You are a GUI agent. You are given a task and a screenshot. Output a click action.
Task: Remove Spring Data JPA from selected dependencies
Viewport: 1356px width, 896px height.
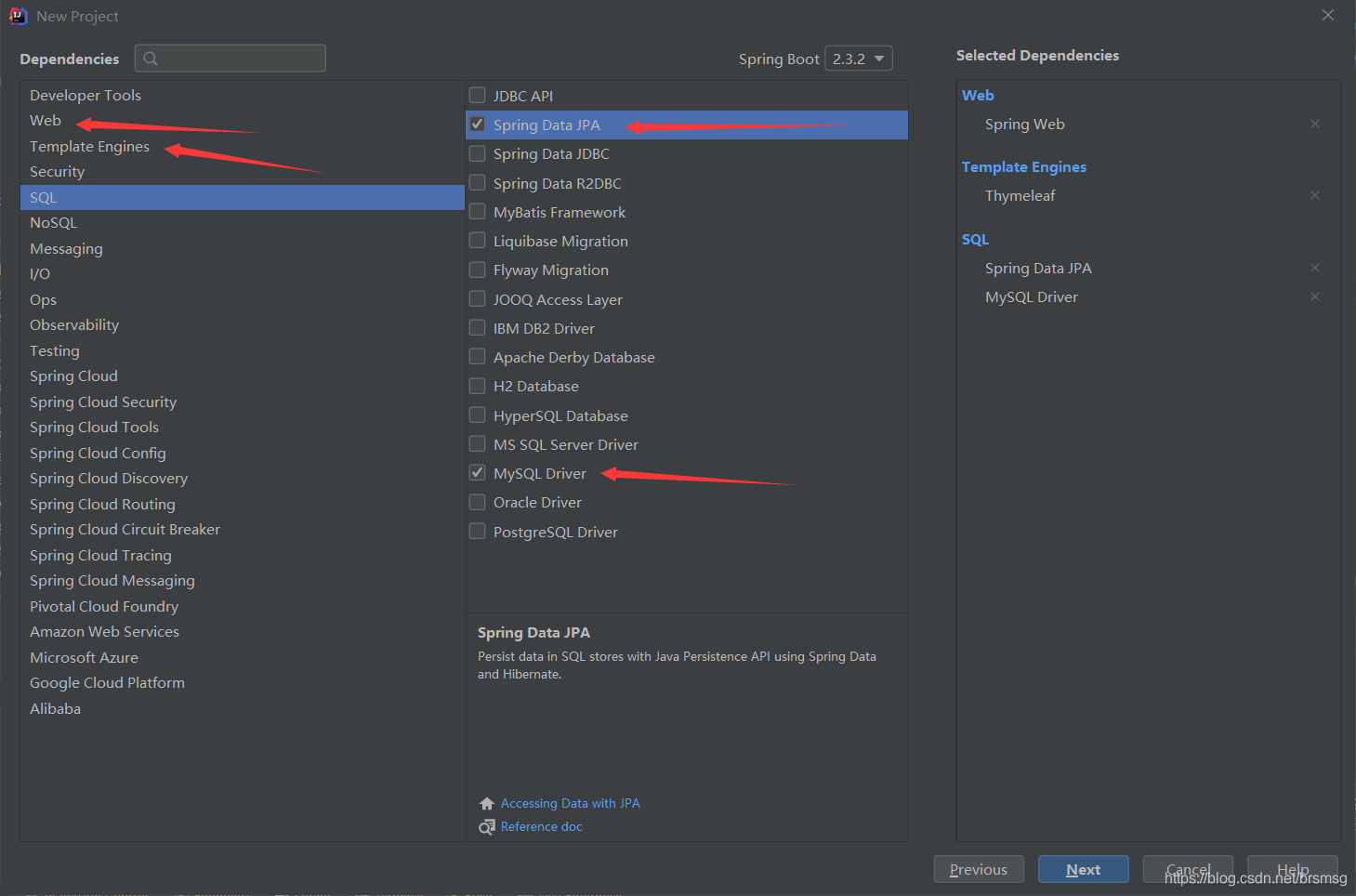pos(1314,268)
